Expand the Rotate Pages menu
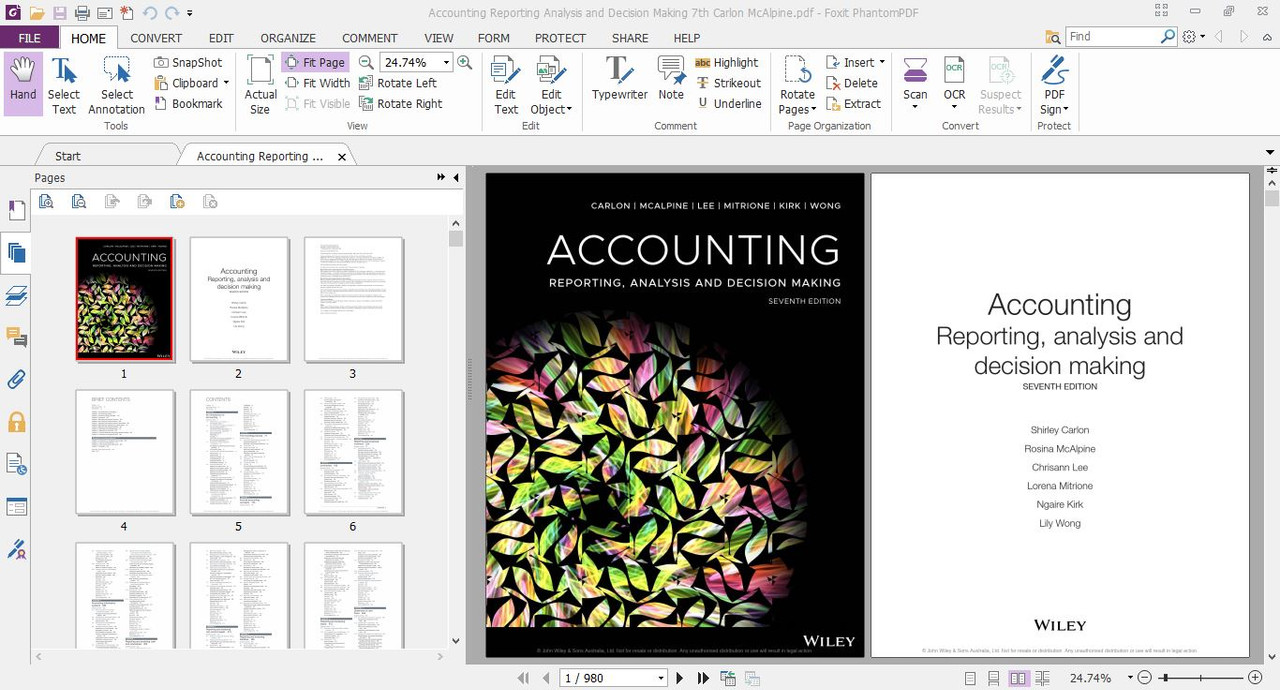1280x690 pixels. (798, 84)
